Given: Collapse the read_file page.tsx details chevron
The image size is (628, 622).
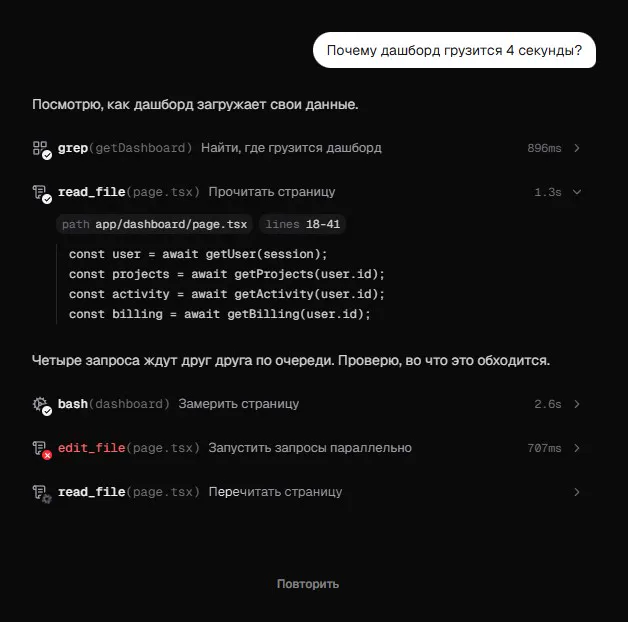Looking at the screenshot, I should coord(577,192).
